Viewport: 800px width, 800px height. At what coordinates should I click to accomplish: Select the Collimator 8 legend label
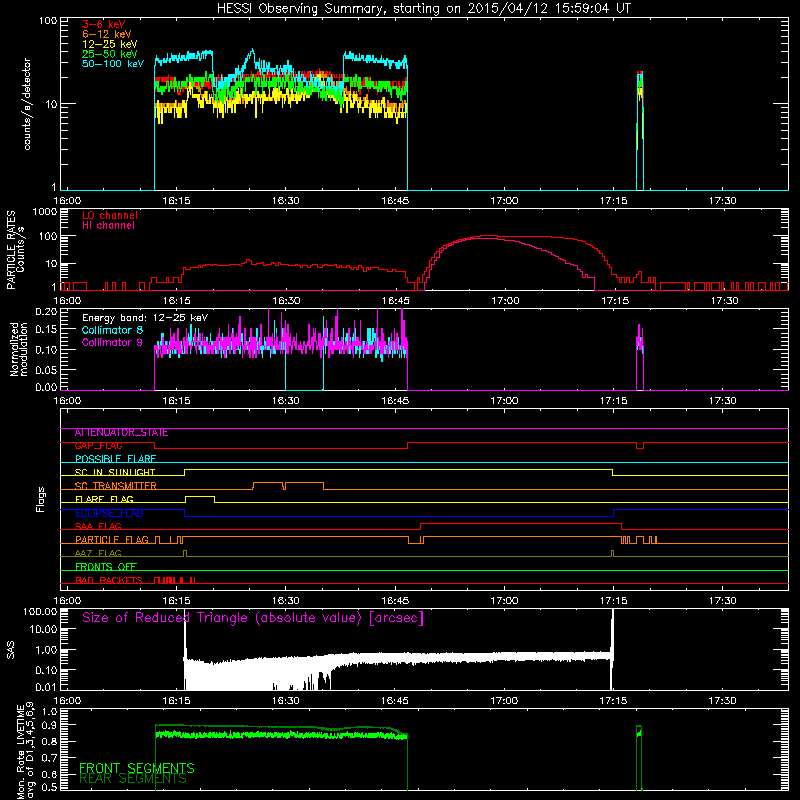[x=112, y=330]
